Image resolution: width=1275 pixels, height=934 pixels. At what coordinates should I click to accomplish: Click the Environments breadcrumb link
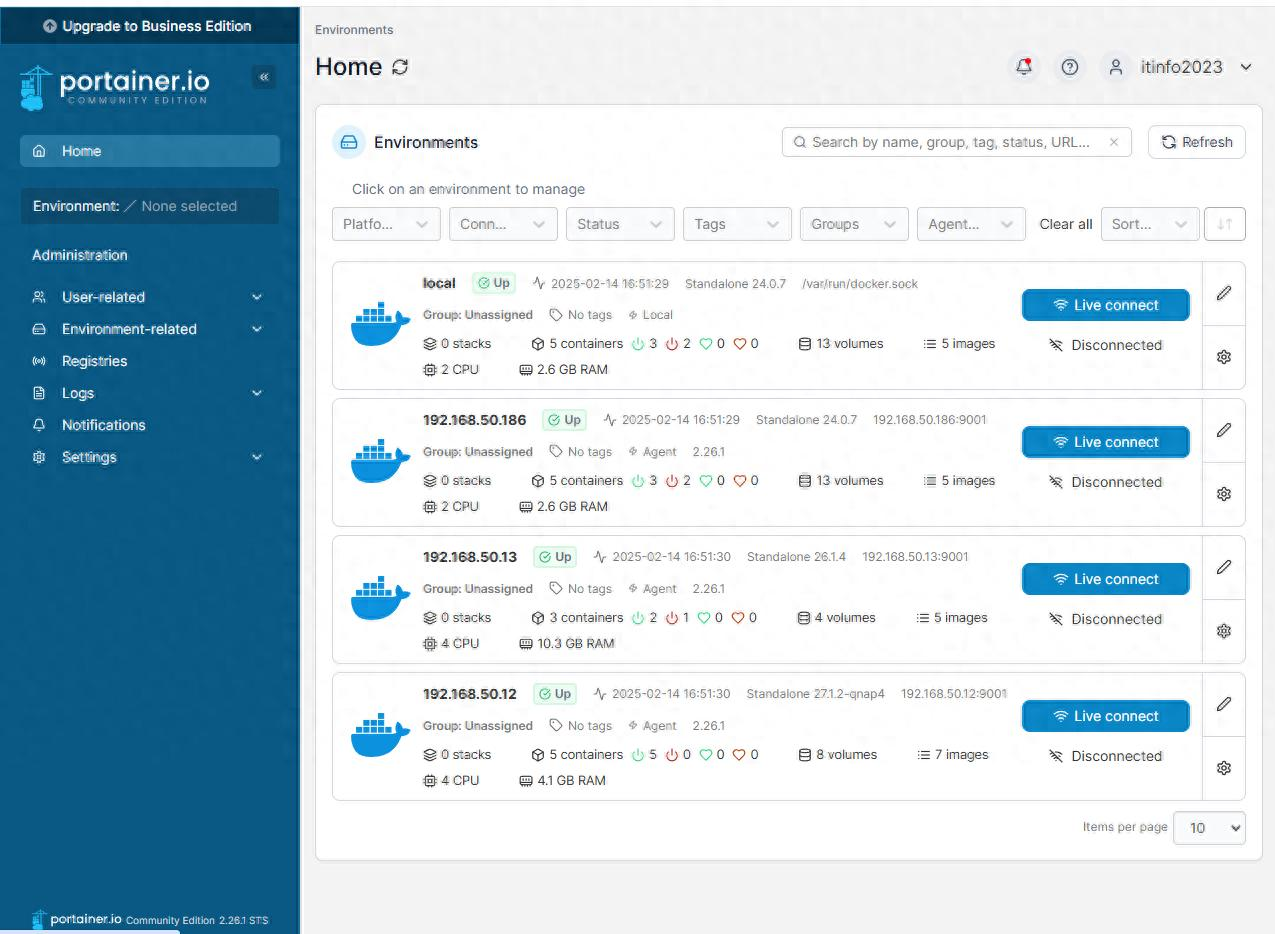[354, 30]
